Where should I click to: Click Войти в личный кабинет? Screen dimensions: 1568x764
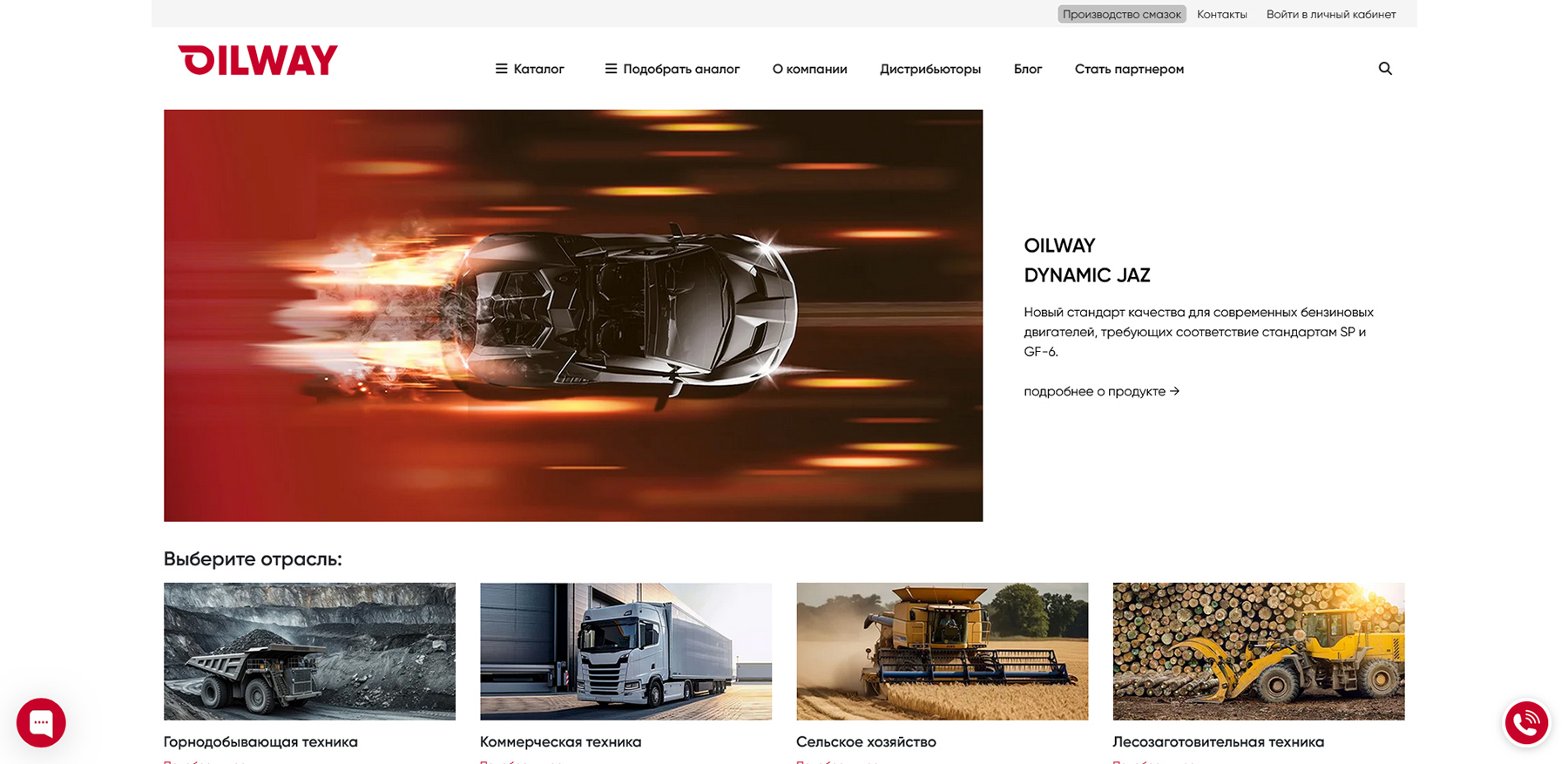click(x=1331, y=14)
